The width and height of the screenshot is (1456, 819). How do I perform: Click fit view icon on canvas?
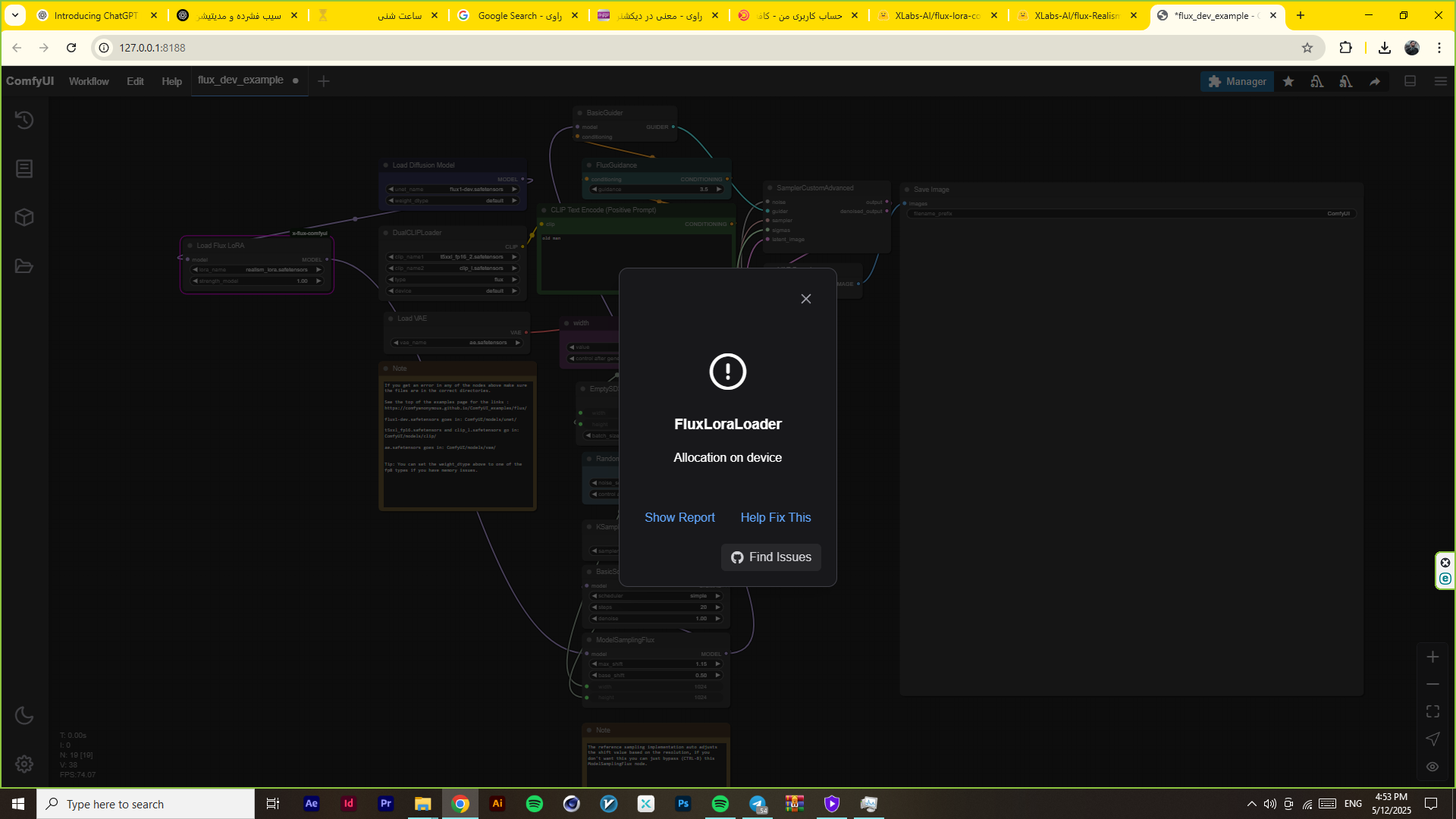pos(1432,711)
